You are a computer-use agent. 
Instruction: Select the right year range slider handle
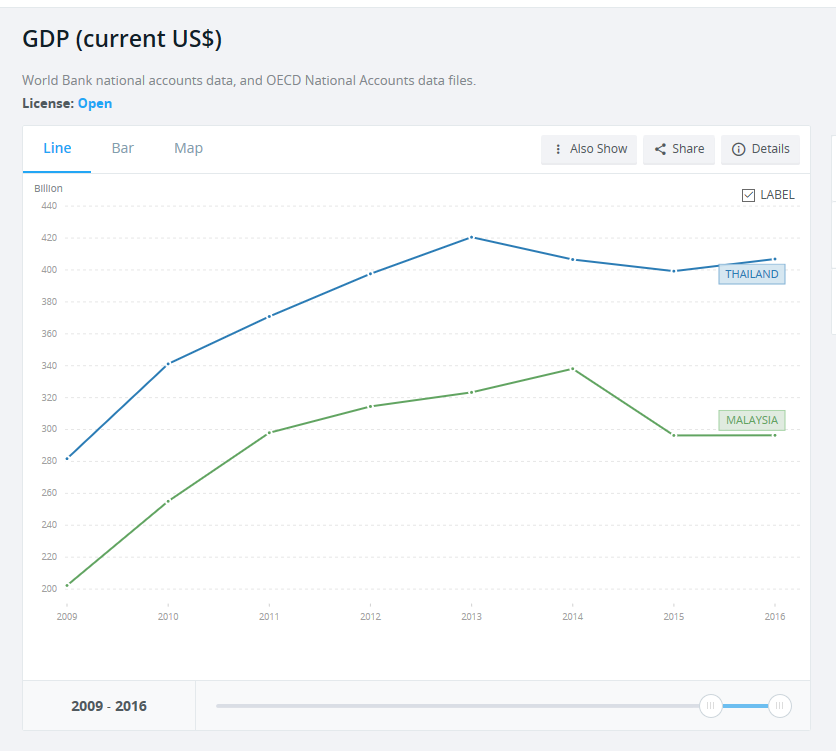pyautogui.click(x=780, y=706)
